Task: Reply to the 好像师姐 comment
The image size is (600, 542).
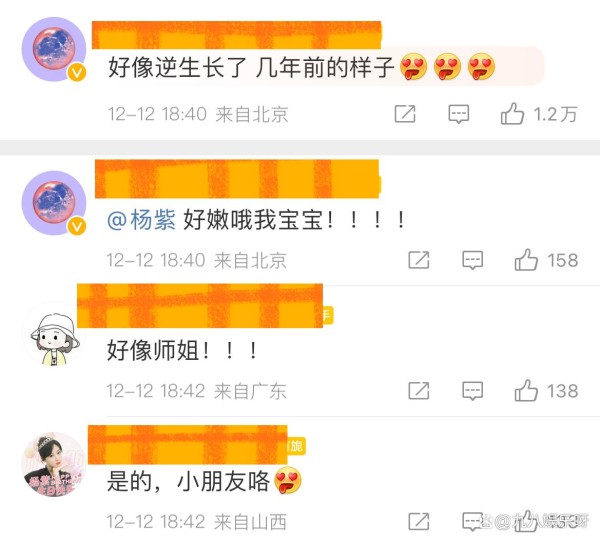Action: tap(473, 391)
